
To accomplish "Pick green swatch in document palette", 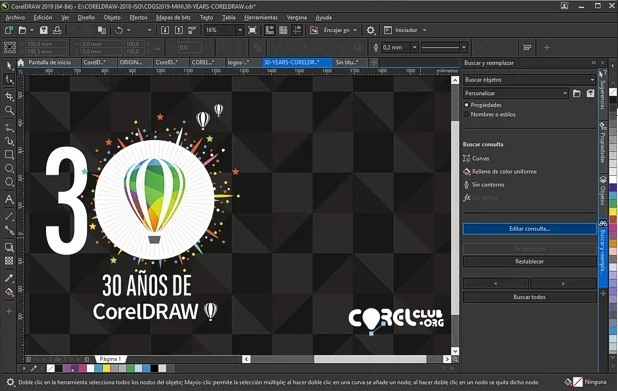I will tap(130, 368).
